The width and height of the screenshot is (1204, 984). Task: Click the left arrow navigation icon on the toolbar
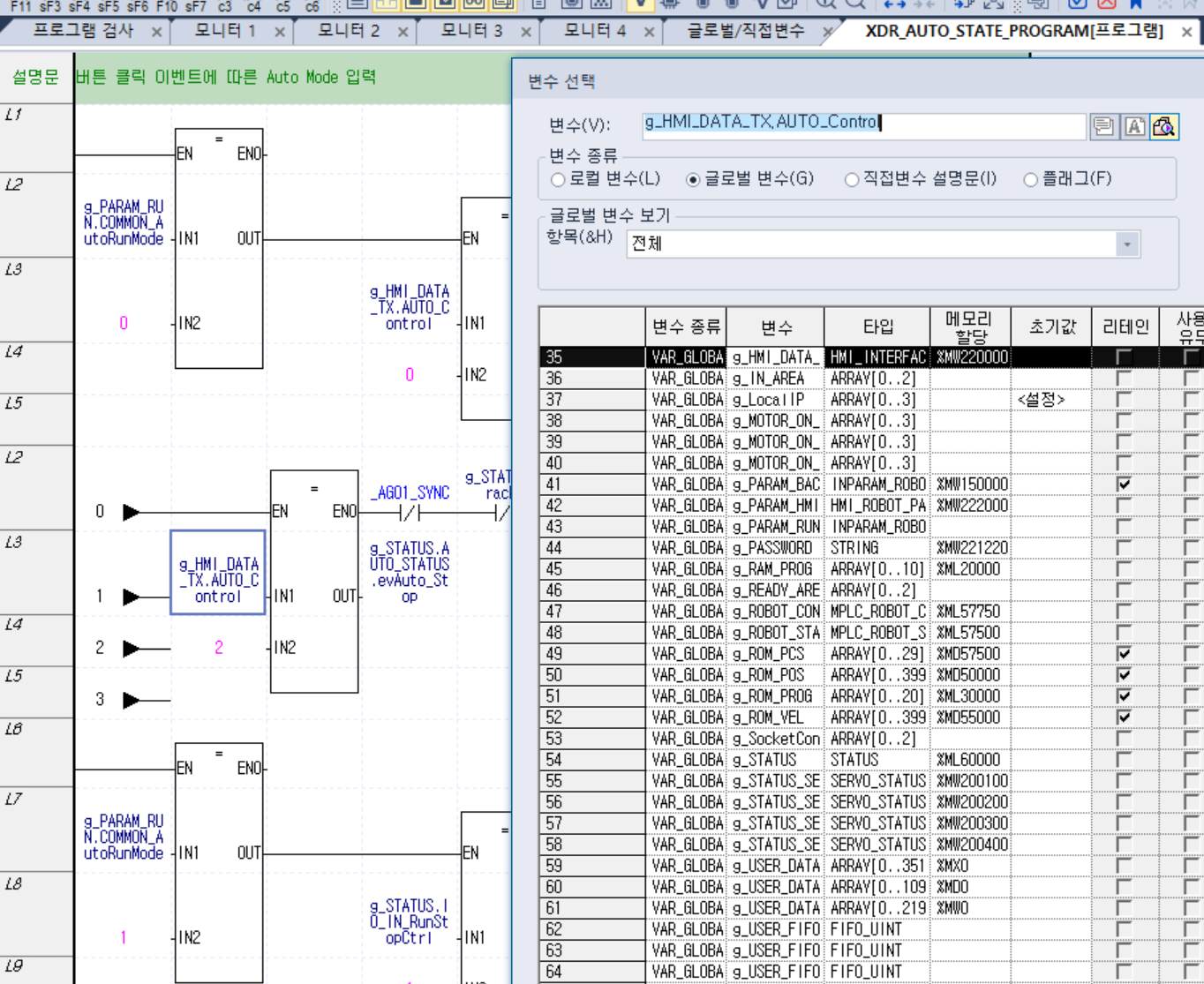pyautogui.click(x=889, y=5)
